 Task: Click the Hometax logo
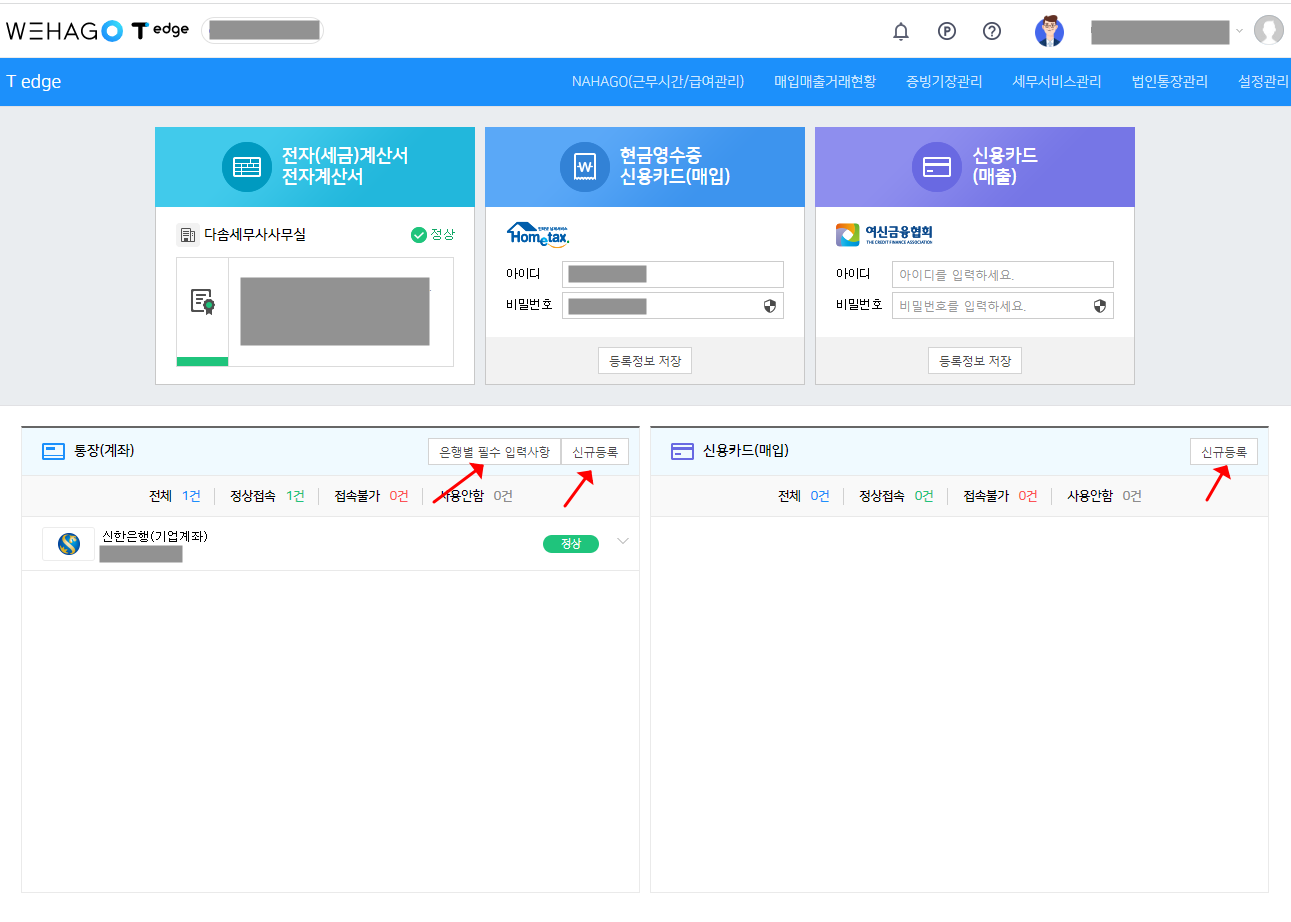click(x=540, y=232)
